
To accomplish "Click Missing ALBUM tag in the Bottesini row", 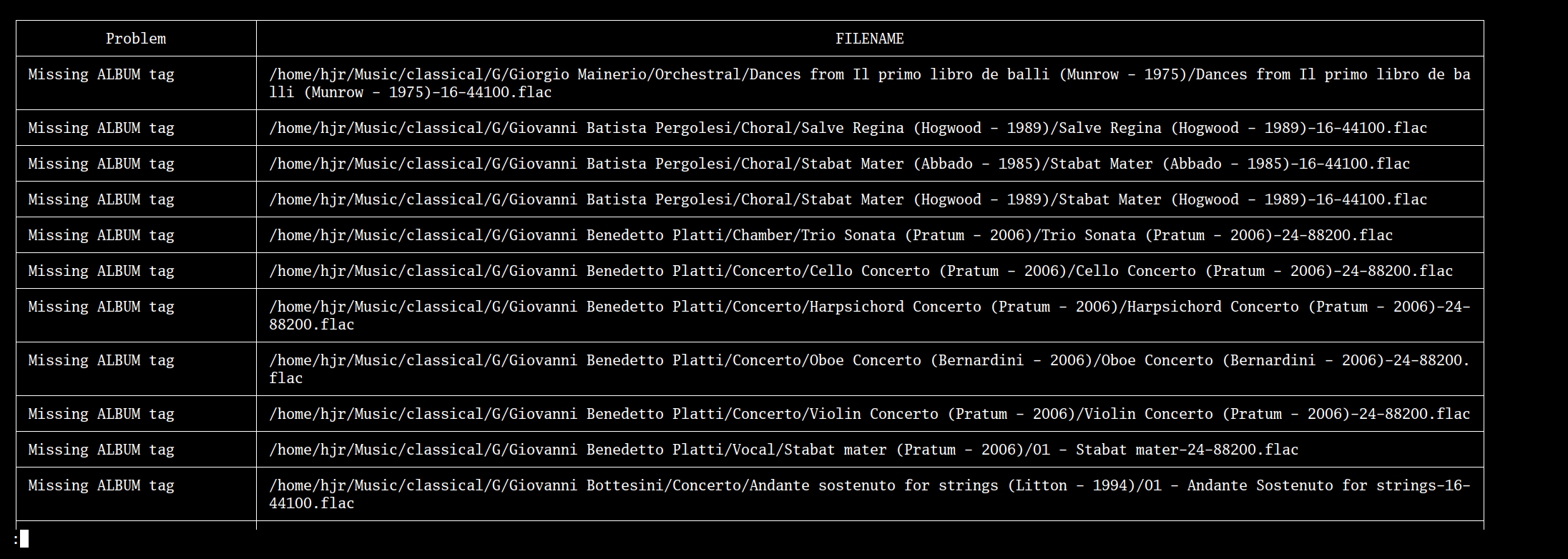I will pyautogui.click(x=101, y=485).
